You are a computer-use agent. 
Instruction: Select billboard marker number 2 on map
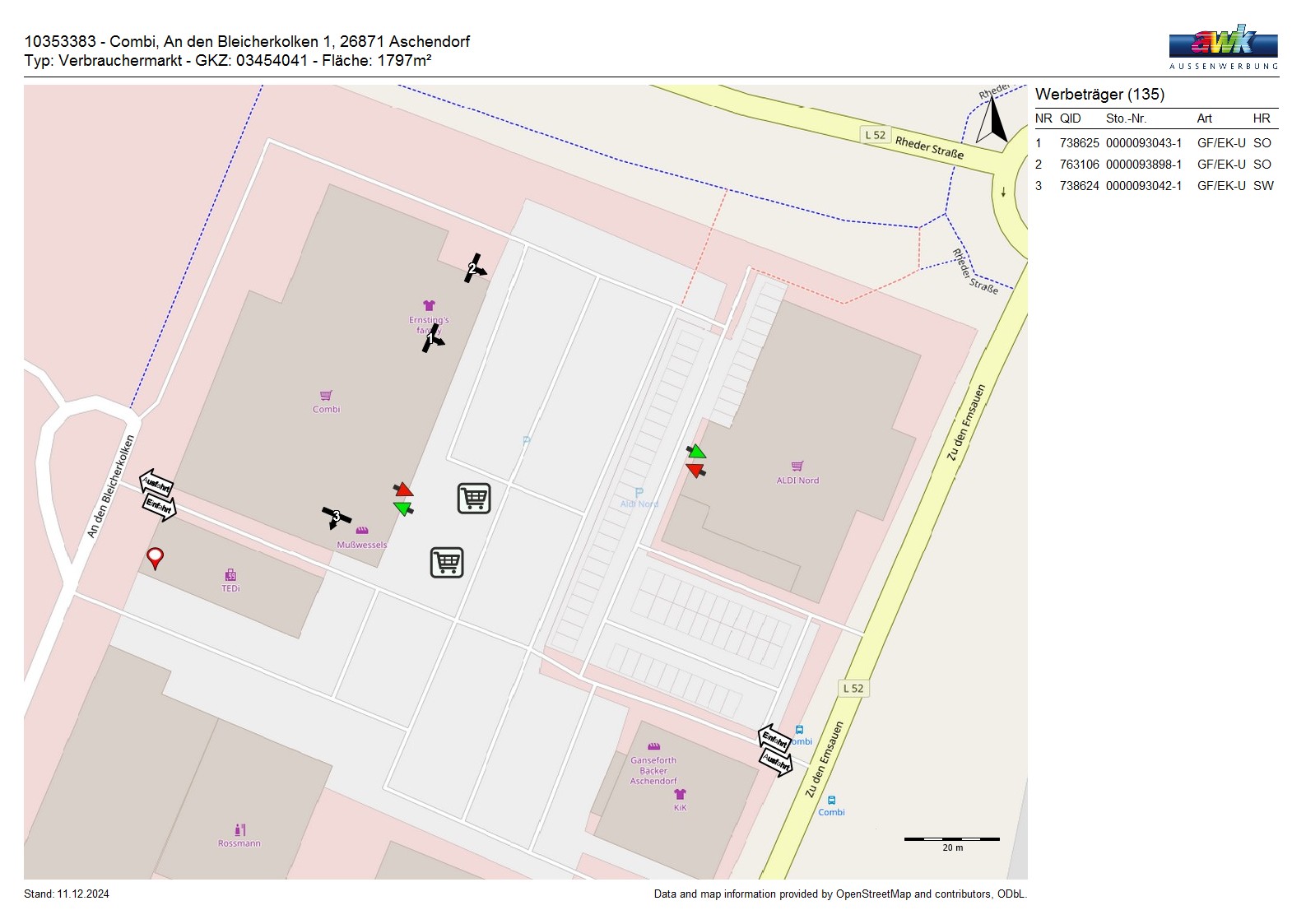(x=474, y=268)
